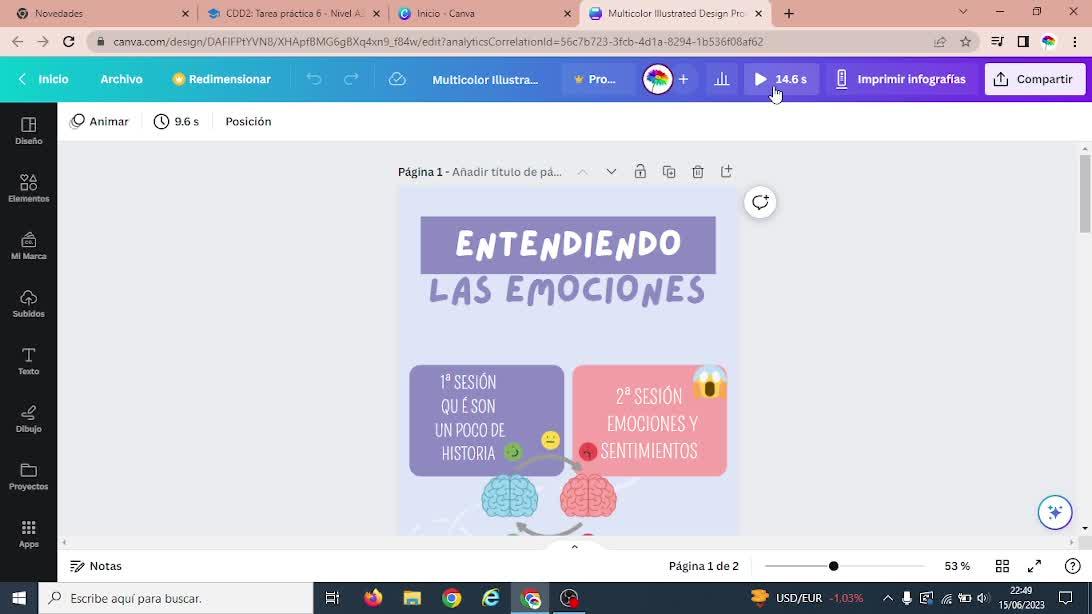Screen dimensions: 1092x614
Task: Add a new page after page 1
Action: click(x=726, y=171)
